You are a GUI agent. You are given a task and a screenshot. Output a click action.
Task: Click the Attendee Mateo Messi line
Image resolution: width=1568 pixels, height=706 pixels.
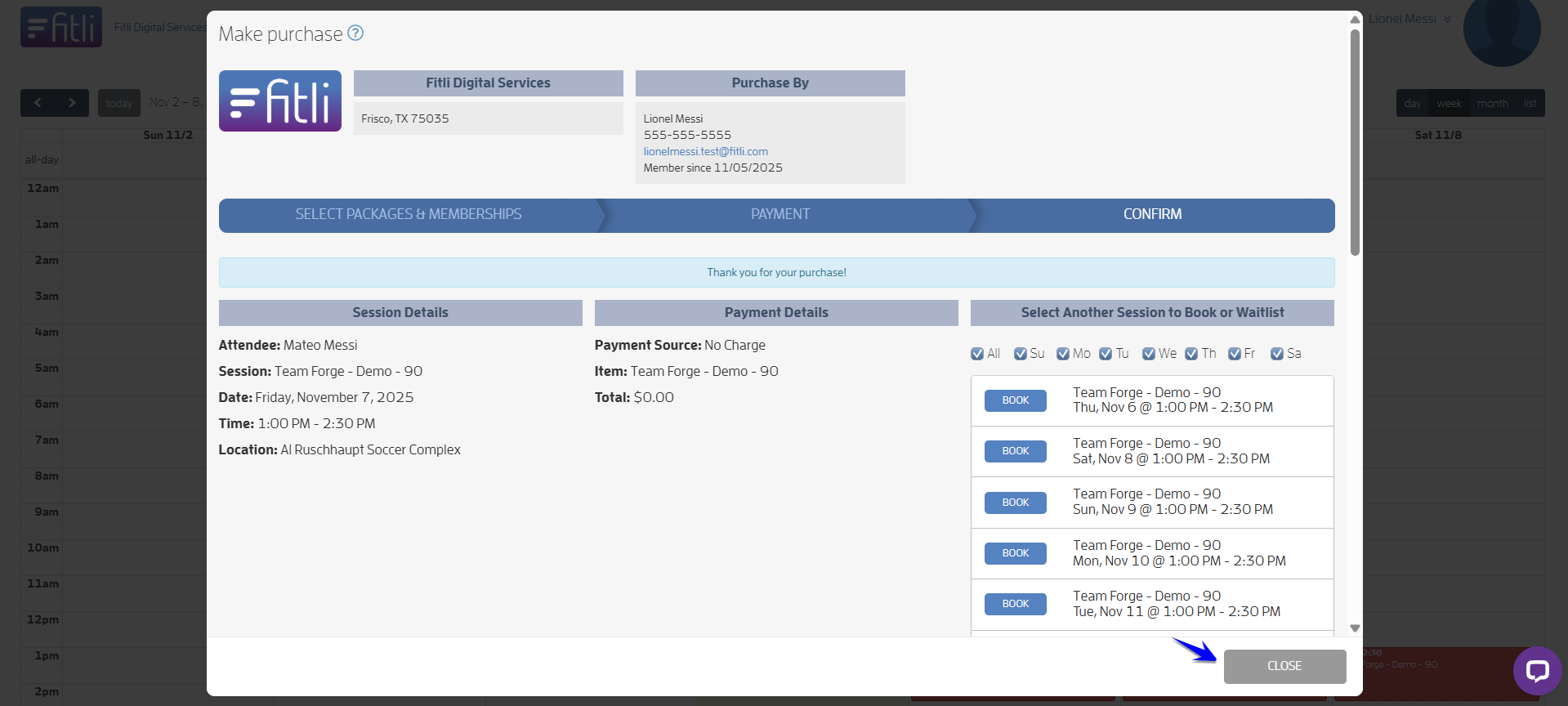(288, 346)
